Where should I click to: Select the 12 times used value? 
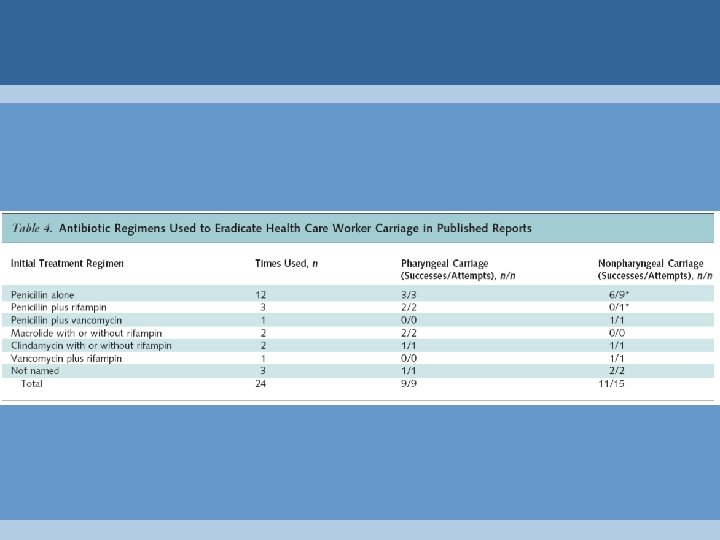click(x=260, y=295)
